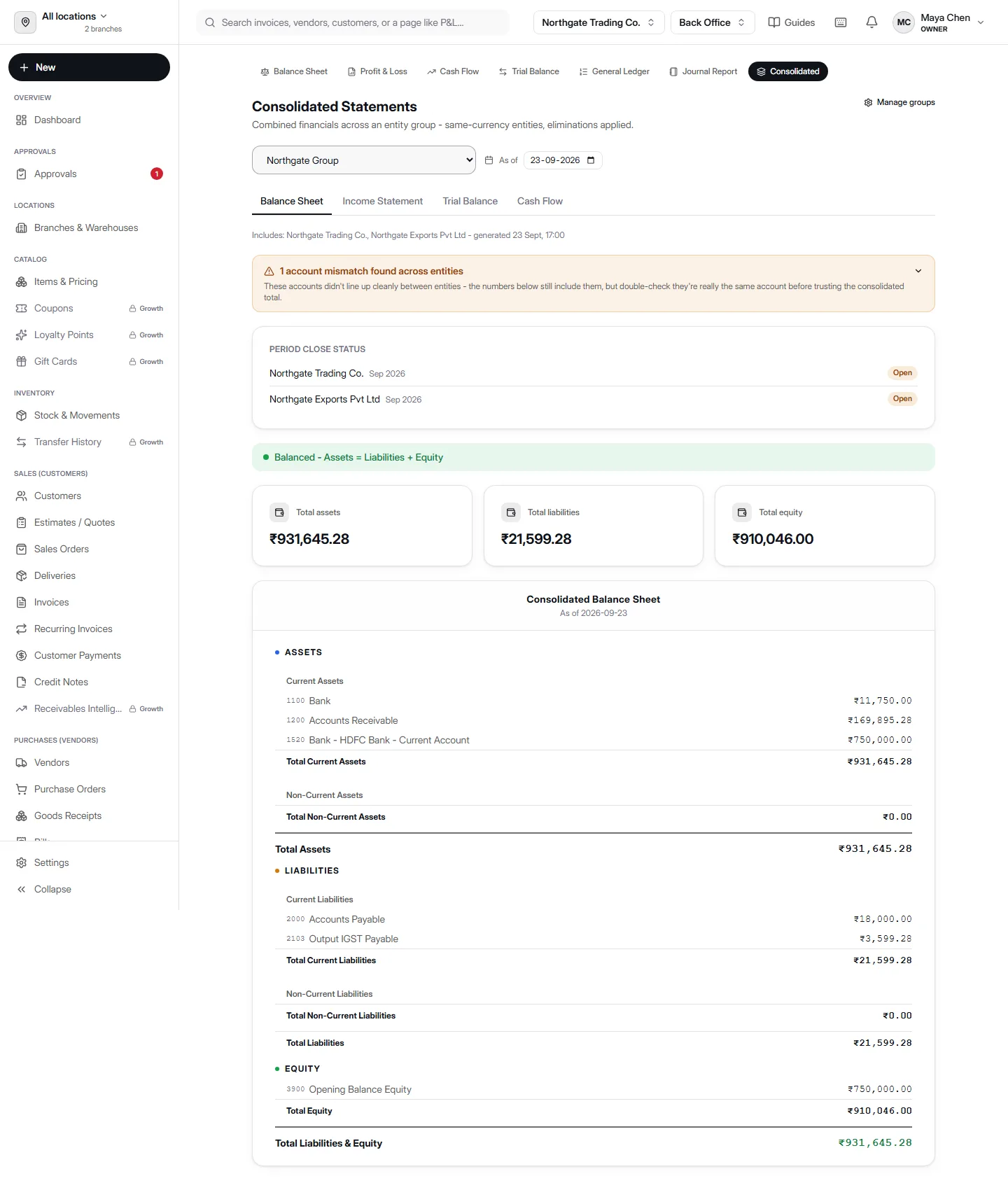Open keyboard shortcuts icon in header
This screenshot has width=1008, height=1183.
pyautogui.click(x=841, y=22)
